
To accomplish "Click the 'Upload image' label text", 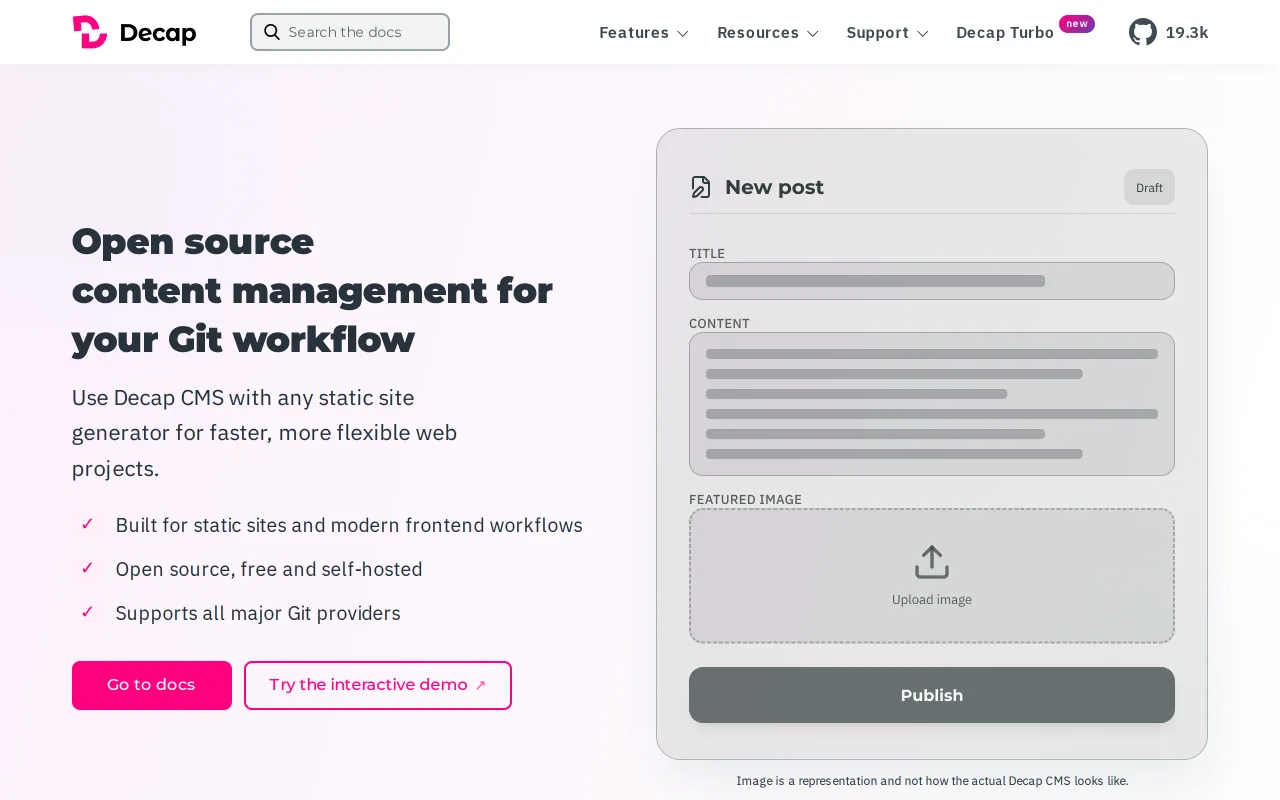I will tap(932, 600).
